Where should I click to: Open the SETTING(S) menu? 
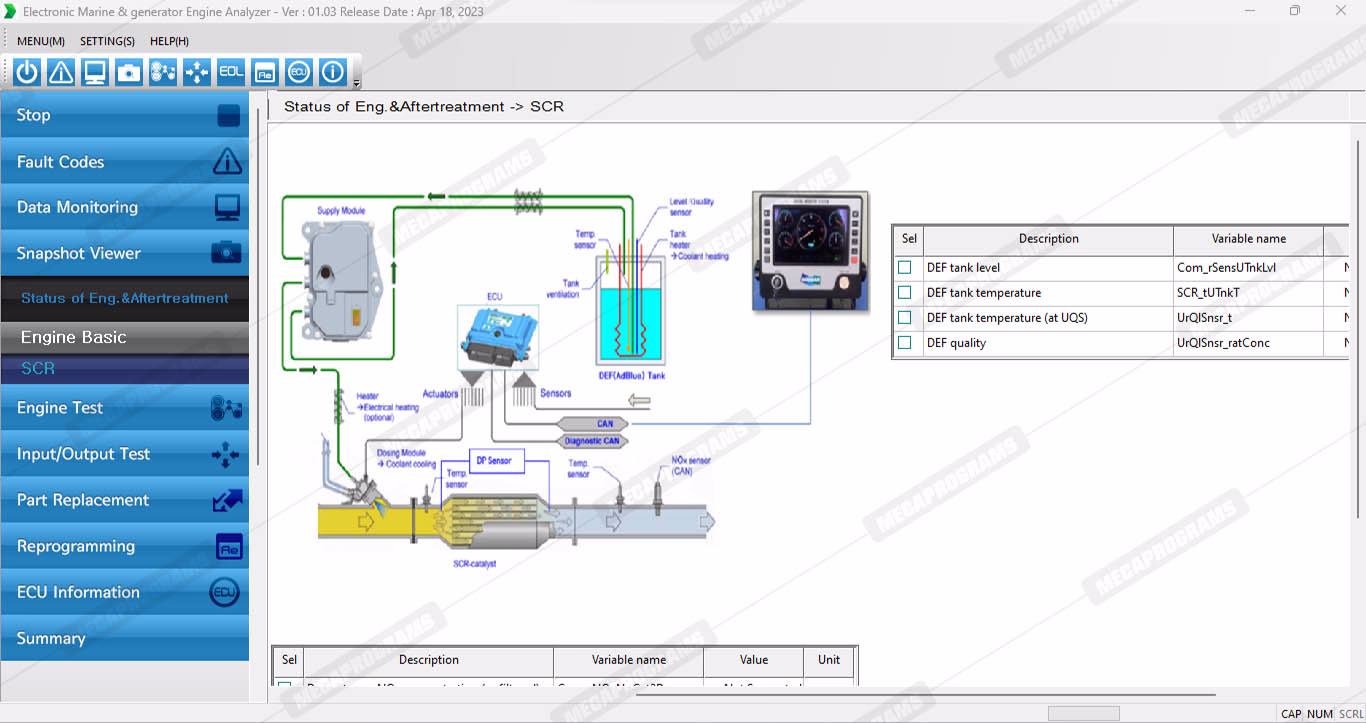point(107,41)
